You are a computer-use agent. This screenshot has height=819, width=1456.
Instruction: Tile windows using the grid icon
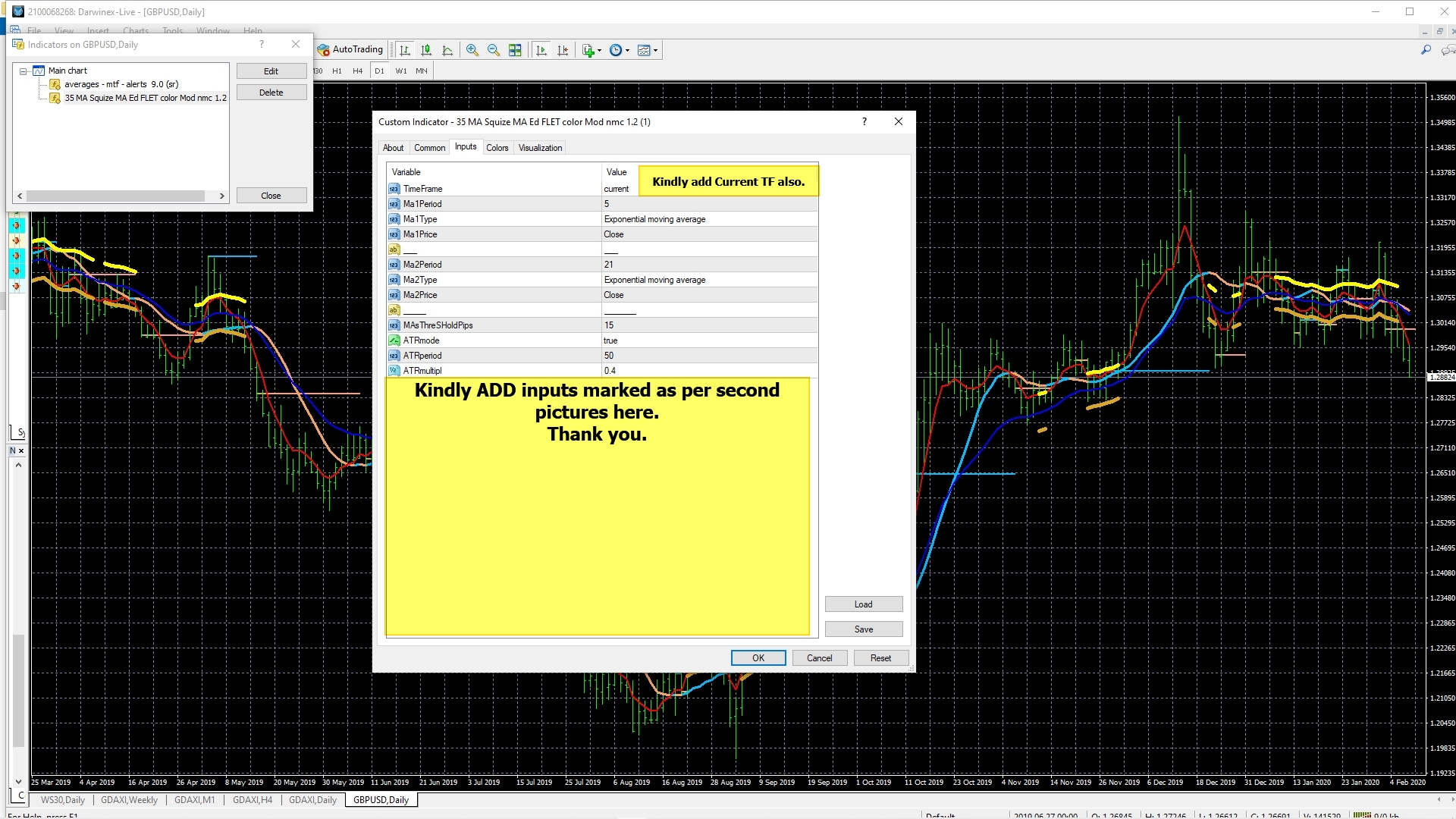(515, 50)
